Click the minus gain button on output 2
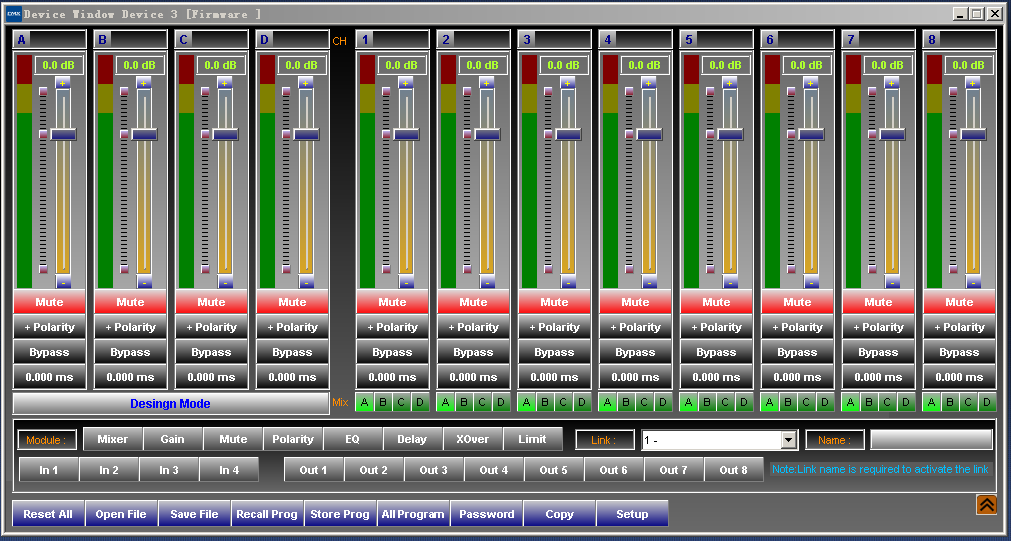 pos(487,282)
